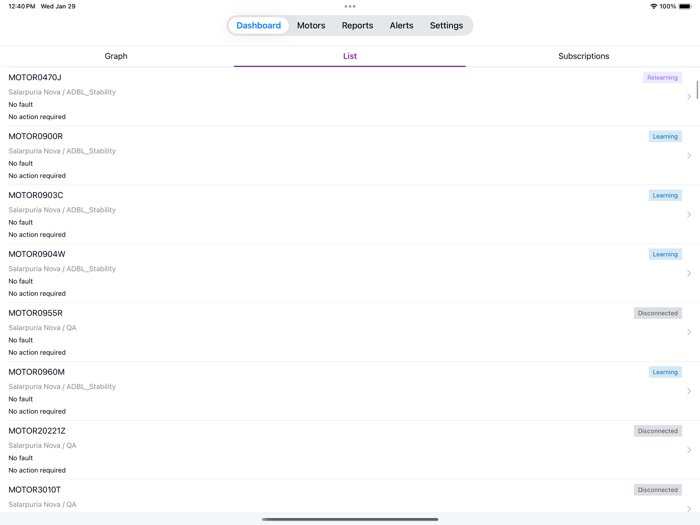Tap the three-dot multitasking icon

(350, 6)
